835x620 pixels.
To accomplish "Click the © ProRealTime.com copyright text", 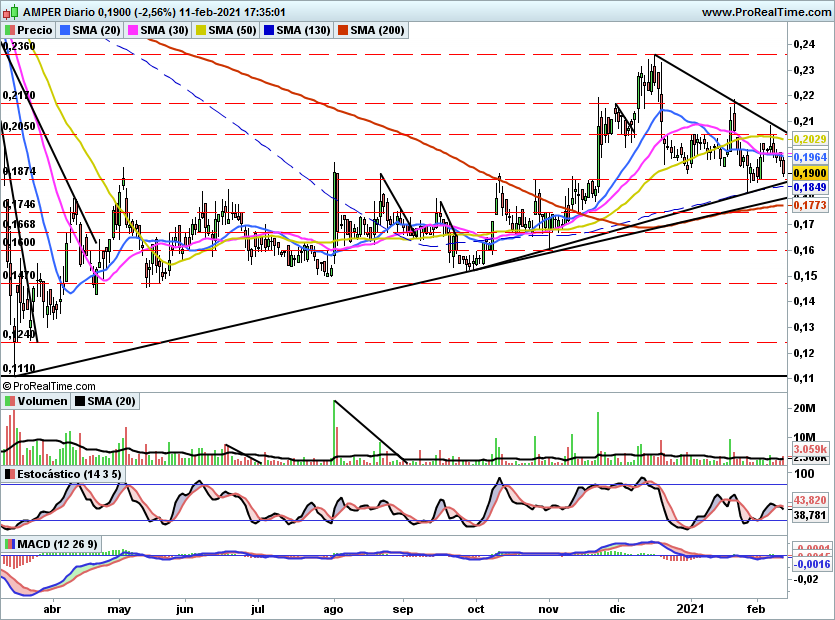I will point(50,386).
